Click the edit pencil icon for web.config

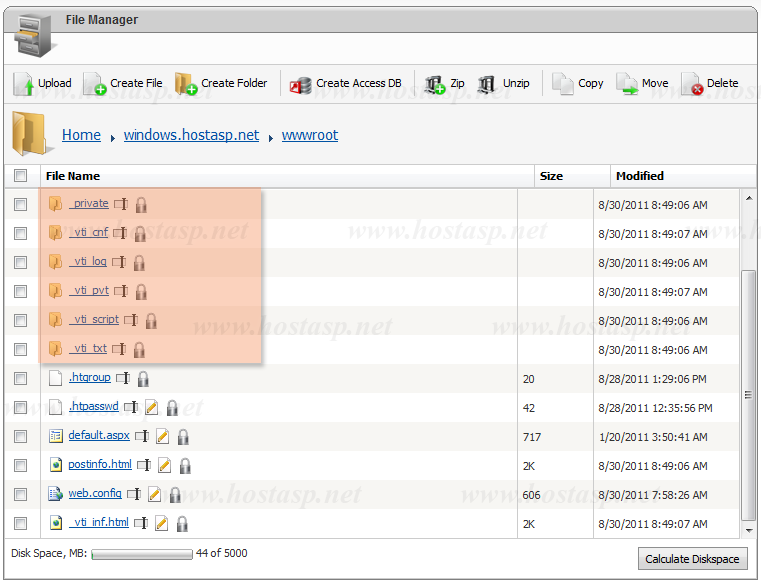click(154, 494)
